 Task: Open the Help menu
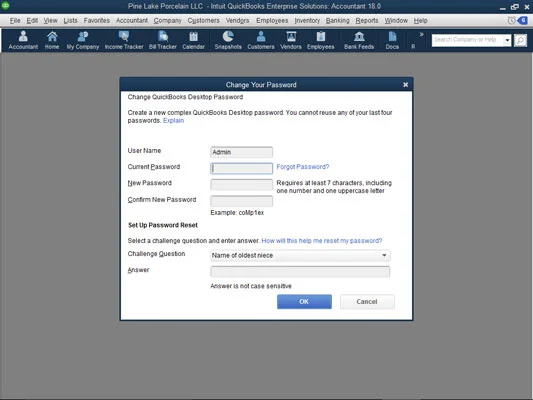[x=420, y=21]
